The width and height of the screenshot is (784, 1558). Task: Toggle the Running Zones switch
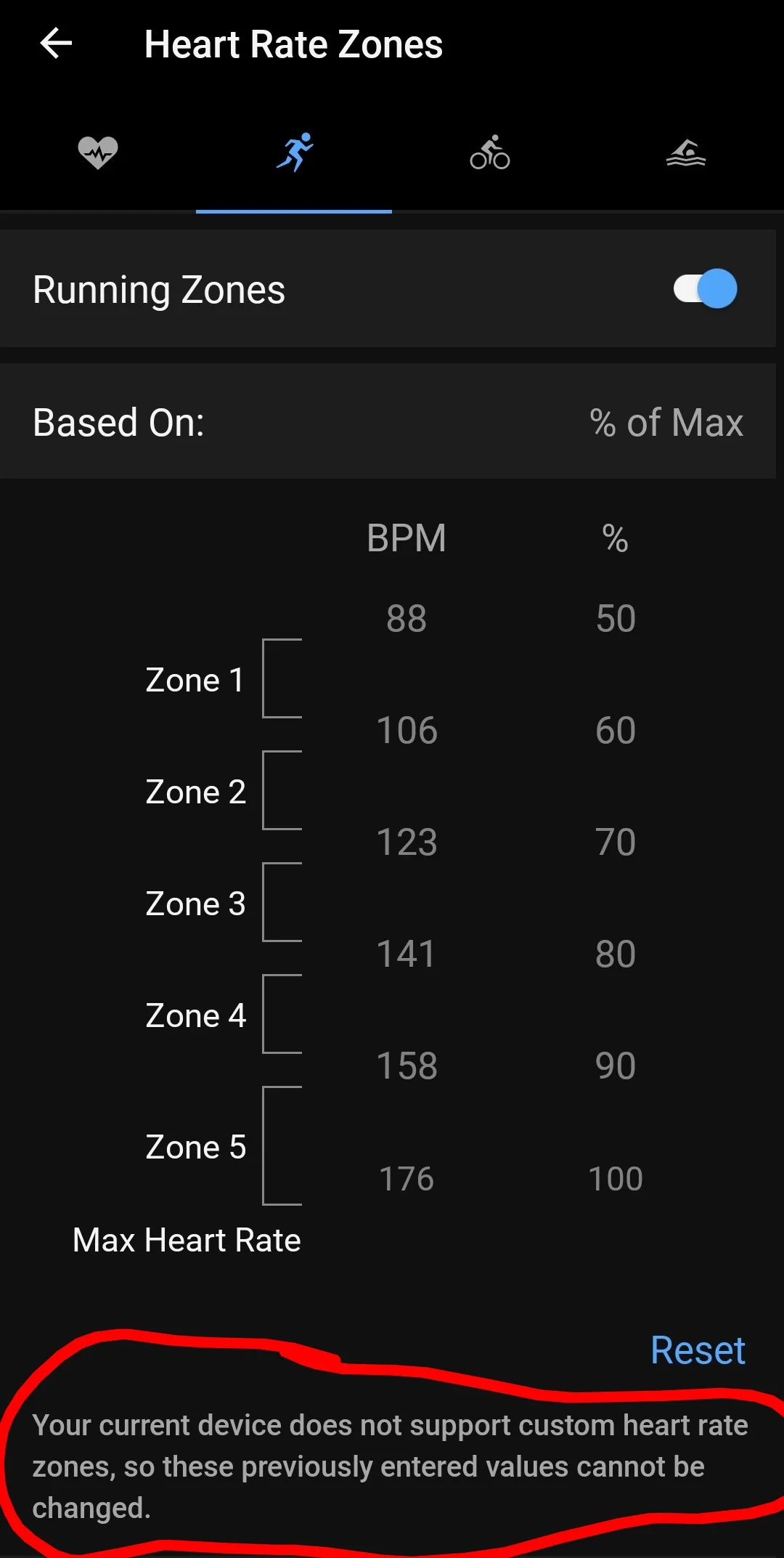coord(705,289)
